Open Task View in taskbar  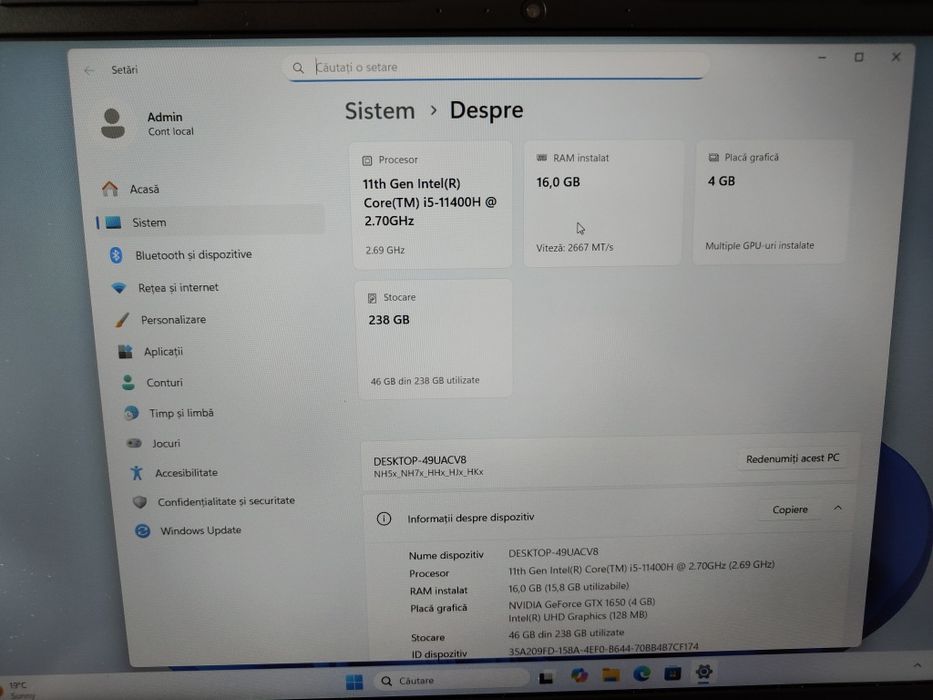[546, 677]
